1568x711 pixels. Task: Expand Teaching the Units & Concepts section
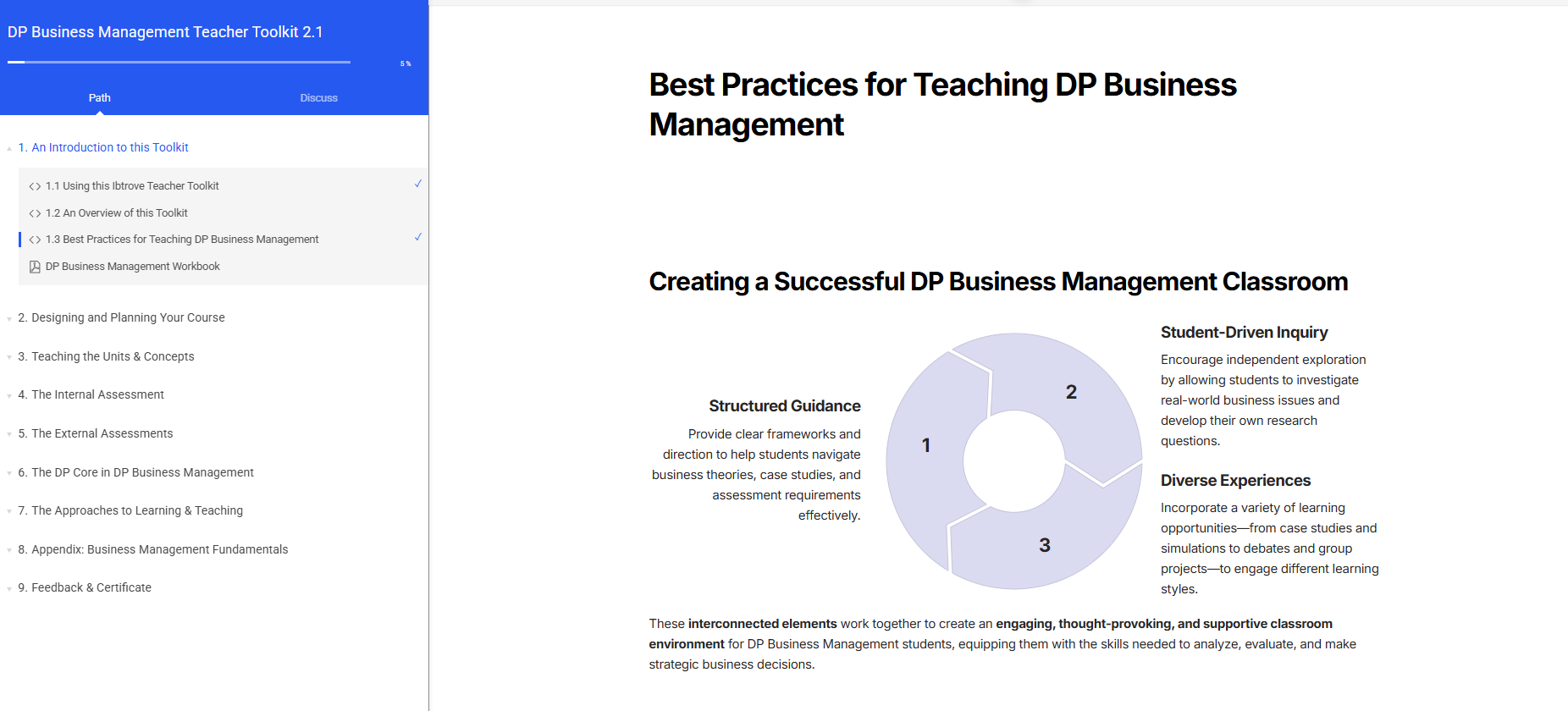(113, 356)
